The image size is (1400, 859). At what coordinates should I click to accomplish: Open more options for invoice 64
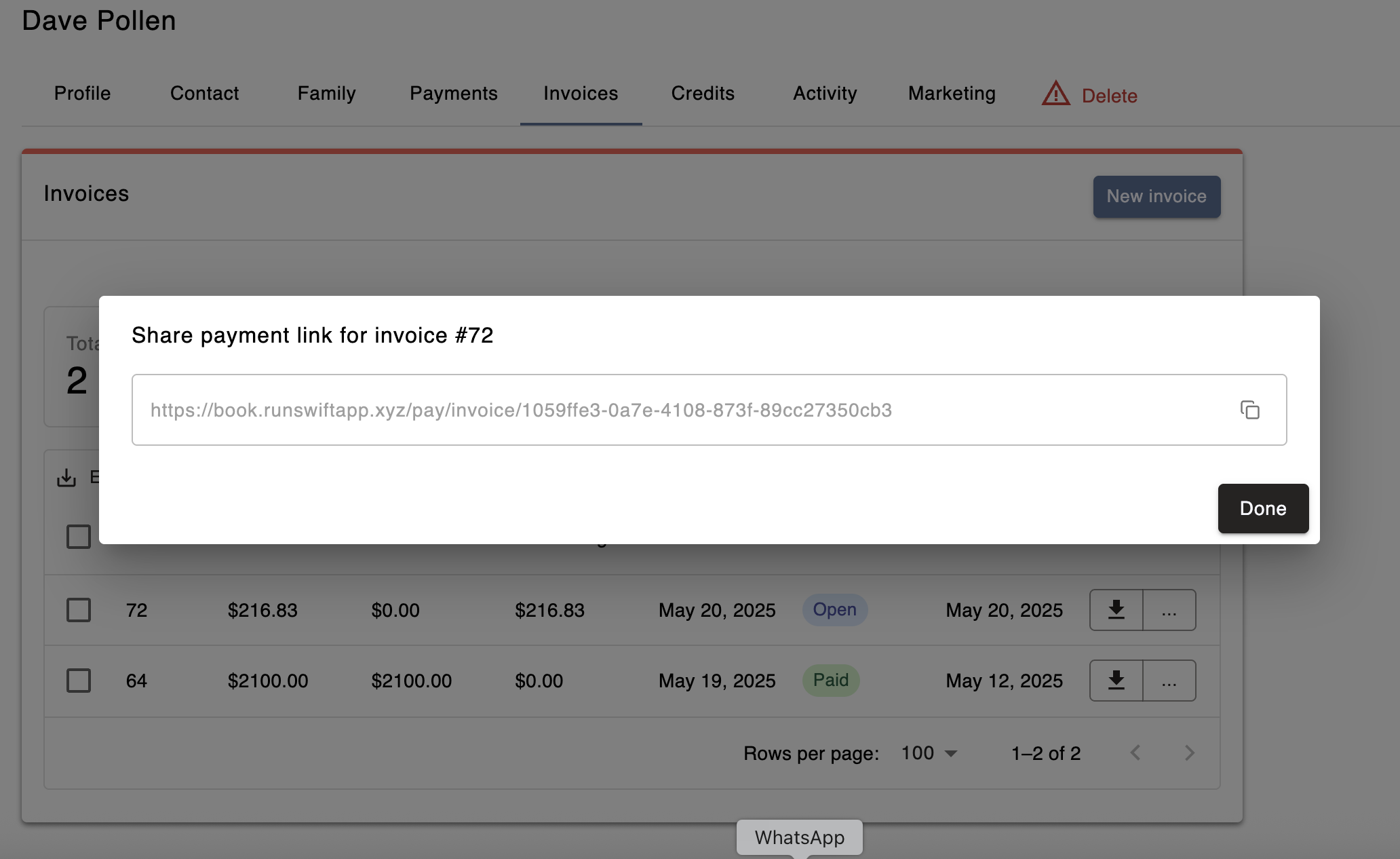1169,681
